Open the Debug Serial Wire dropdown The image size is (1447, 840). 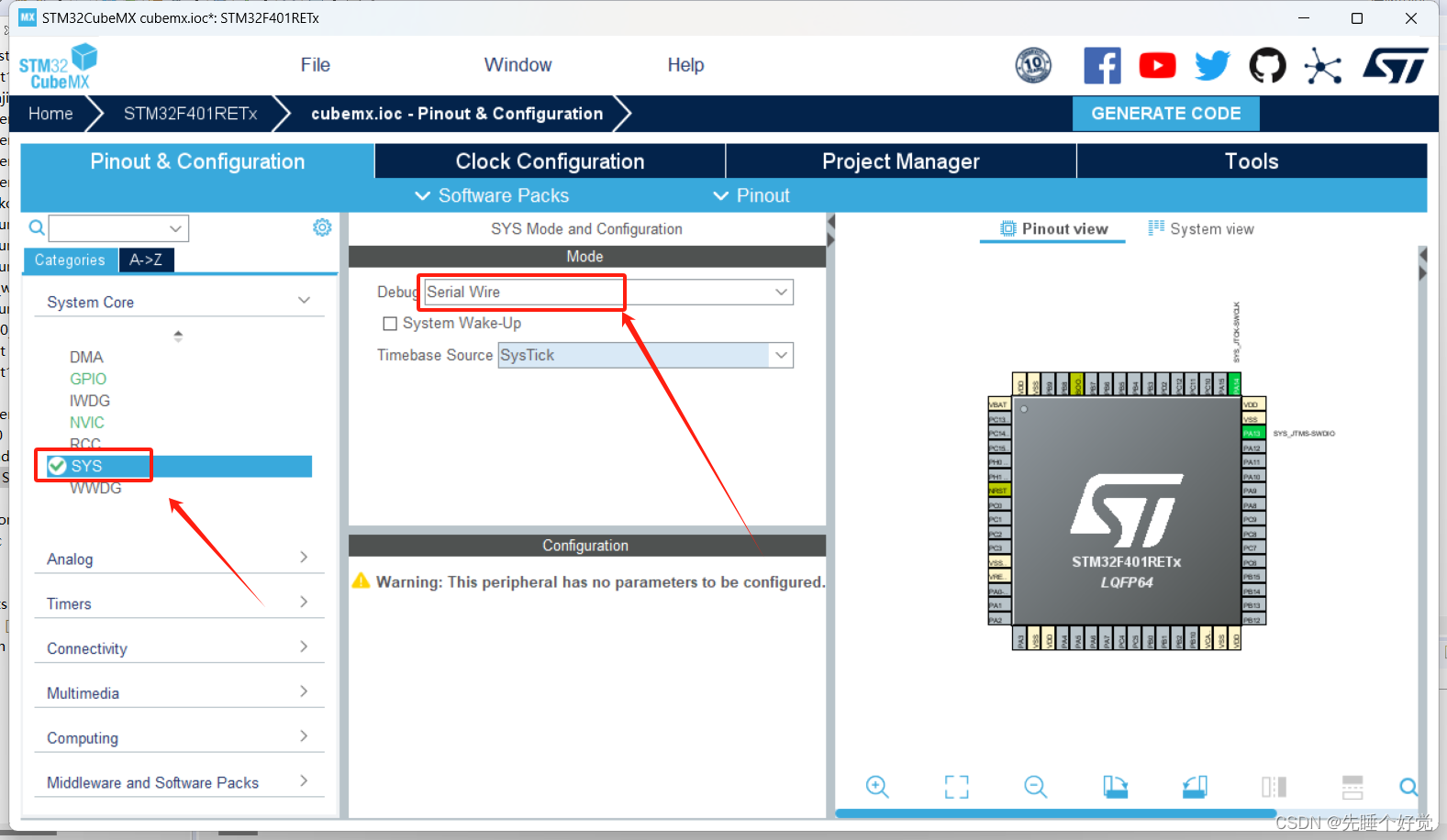tap(781, 293)
